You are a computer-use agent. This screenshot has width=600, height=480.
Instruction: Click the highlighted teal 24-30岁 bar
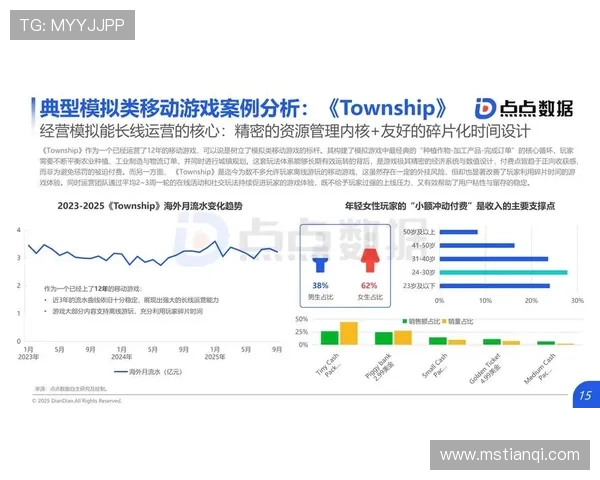point(503,273)
